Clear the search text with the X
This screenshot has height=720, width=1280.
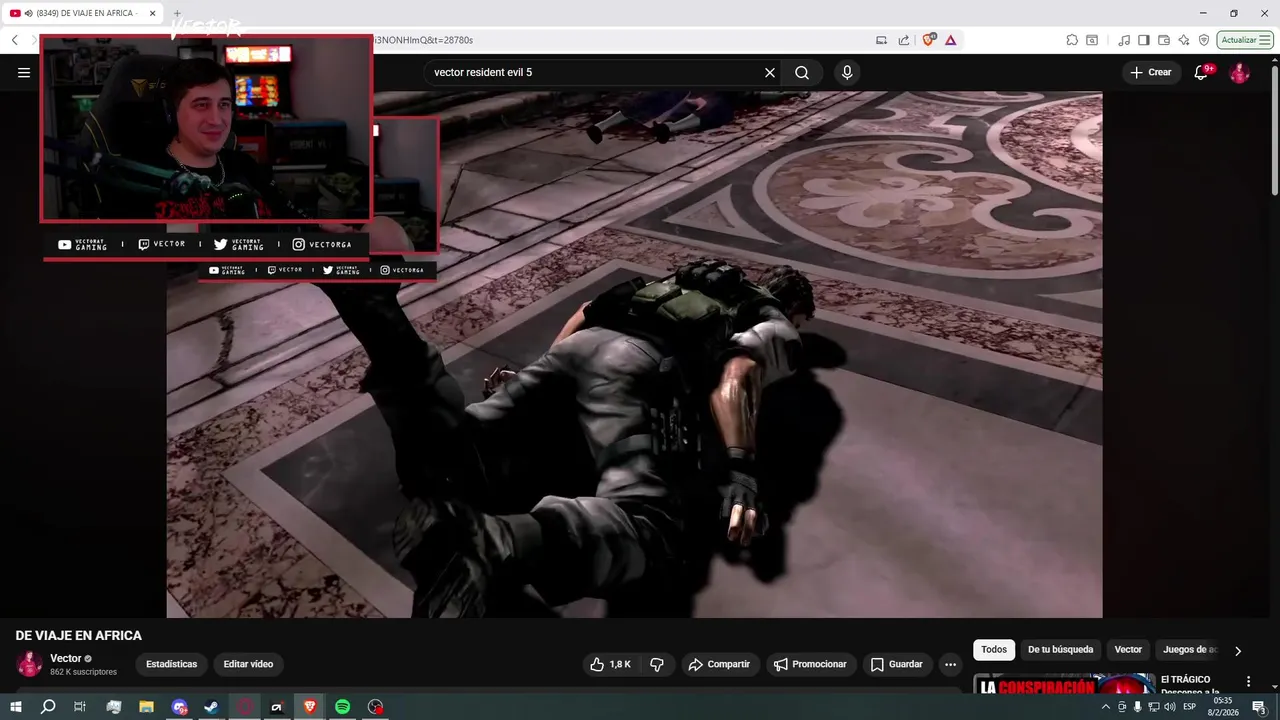770,72
